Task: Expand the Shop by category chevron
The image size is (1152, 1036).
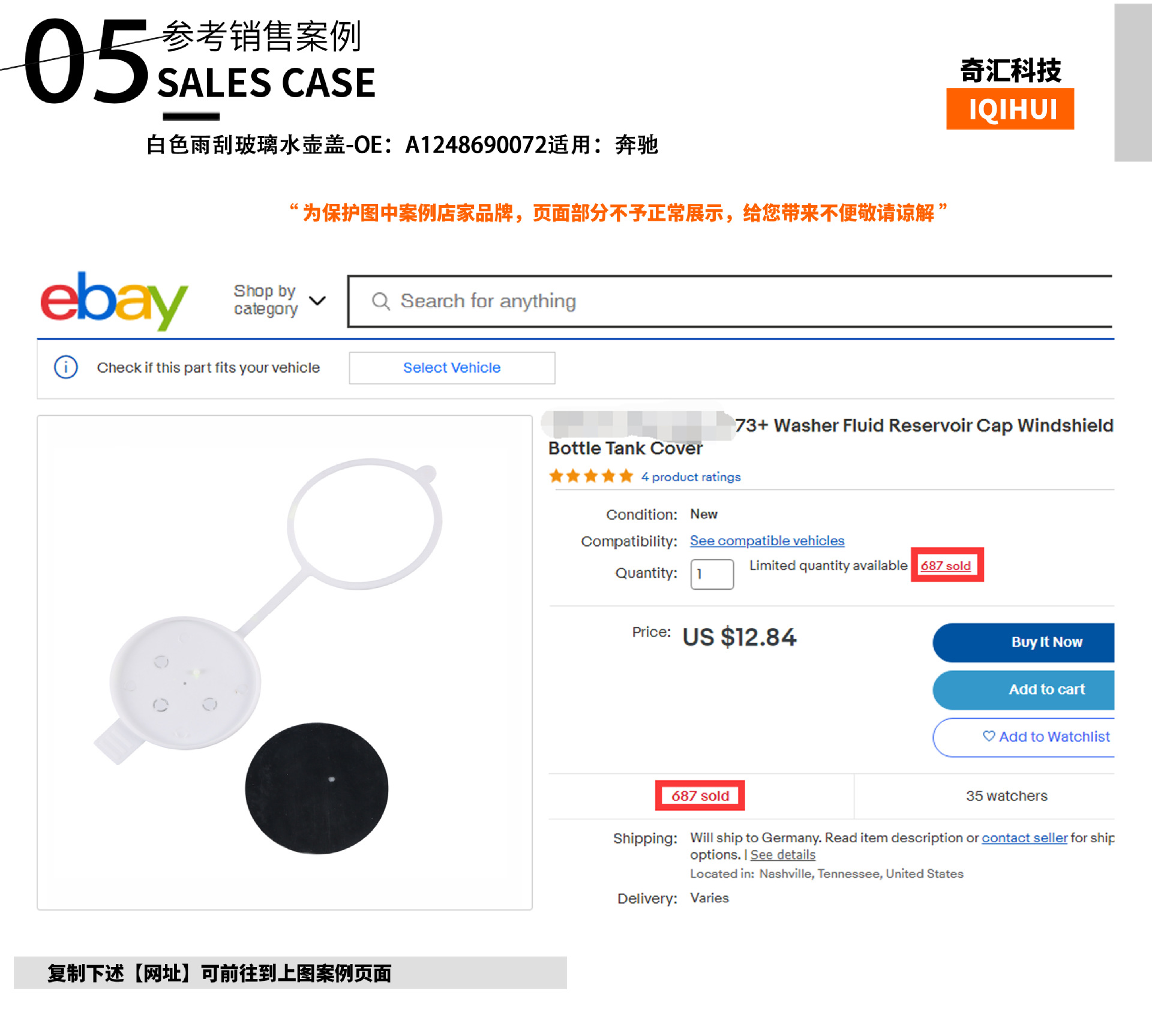Action: pos(317,301)
